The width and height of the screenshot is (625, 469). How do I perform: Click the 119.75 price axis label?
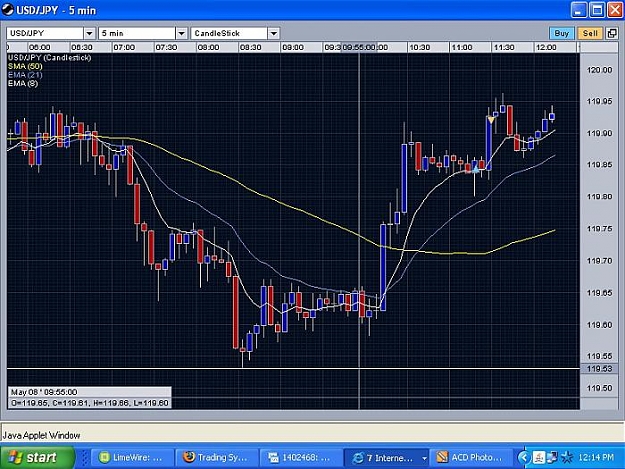pos(599,229)
